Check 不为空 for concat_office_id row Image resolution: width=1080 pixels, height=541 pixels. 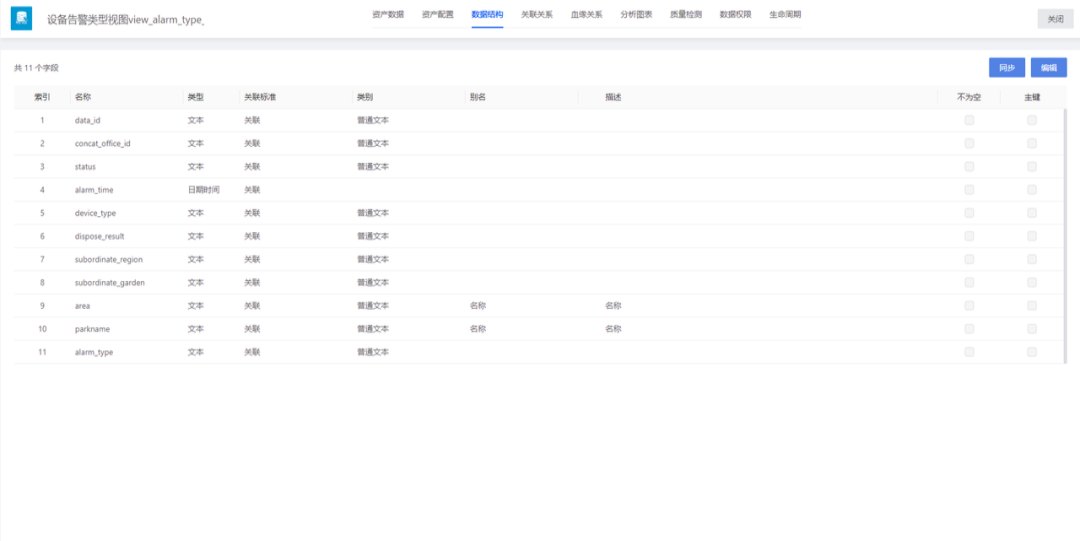pos(969,143)
